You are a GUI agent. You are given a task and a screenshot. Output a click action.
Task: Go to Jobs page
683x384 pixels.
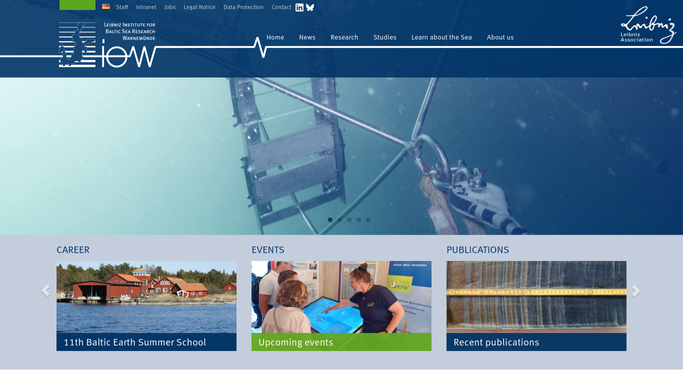170,7
